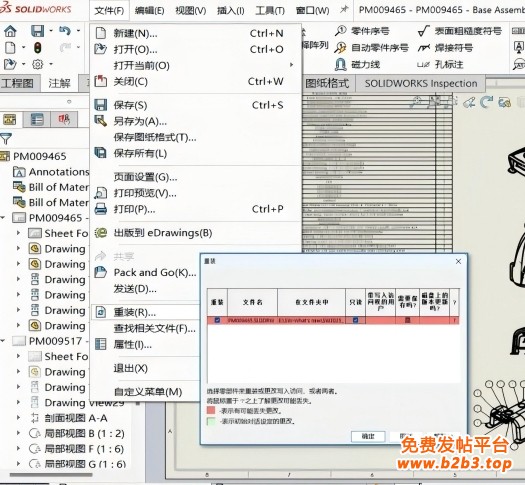Click the 确定 button in reload dialog

coord(368,436)
